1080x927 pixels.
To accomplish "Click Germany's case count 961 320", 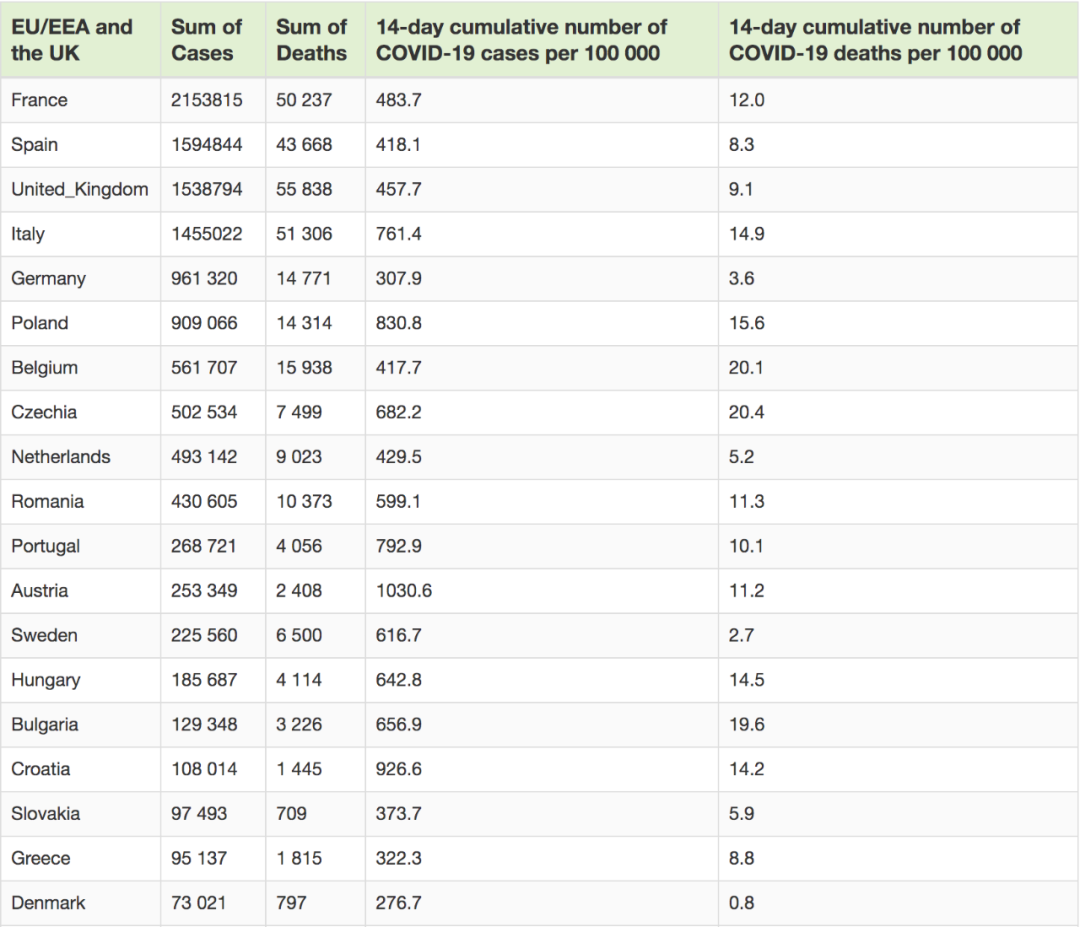I will click(204, 278).
